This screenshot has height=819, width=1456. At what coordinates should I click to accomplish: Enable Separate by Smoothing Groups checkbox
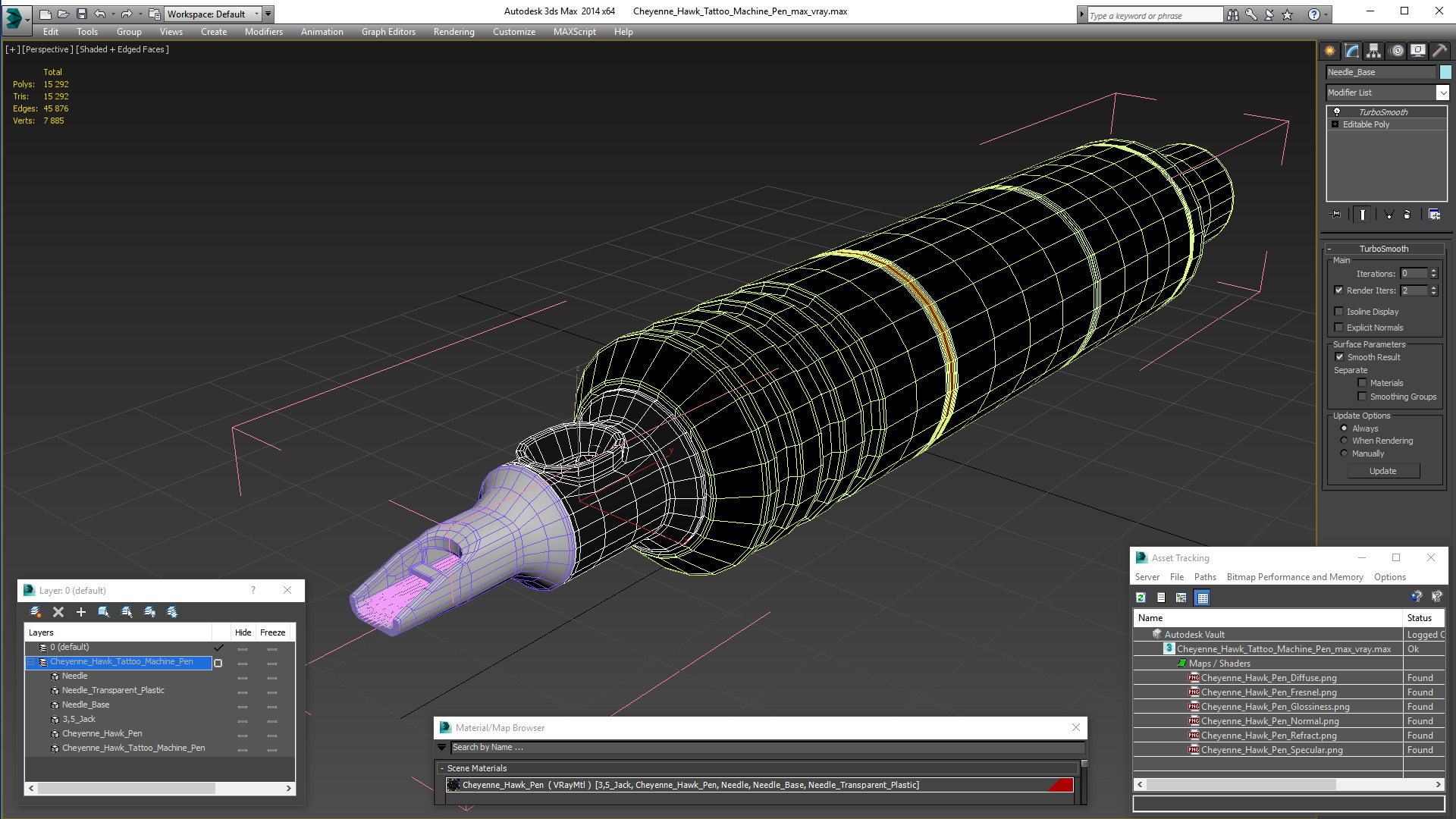coord(1362,396)
